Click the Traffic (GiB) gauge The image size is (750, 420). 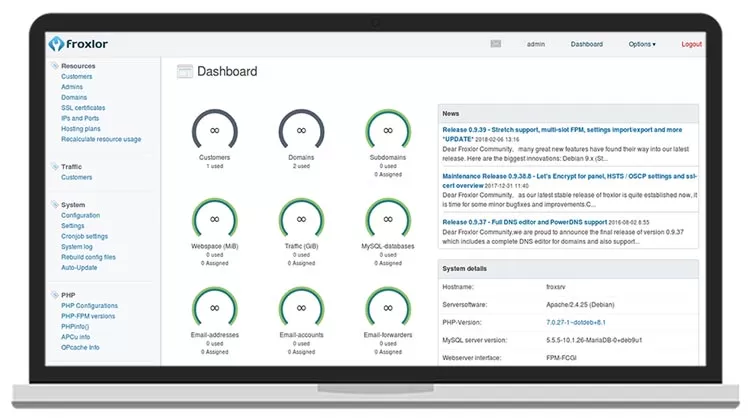[x=301, y=218]
